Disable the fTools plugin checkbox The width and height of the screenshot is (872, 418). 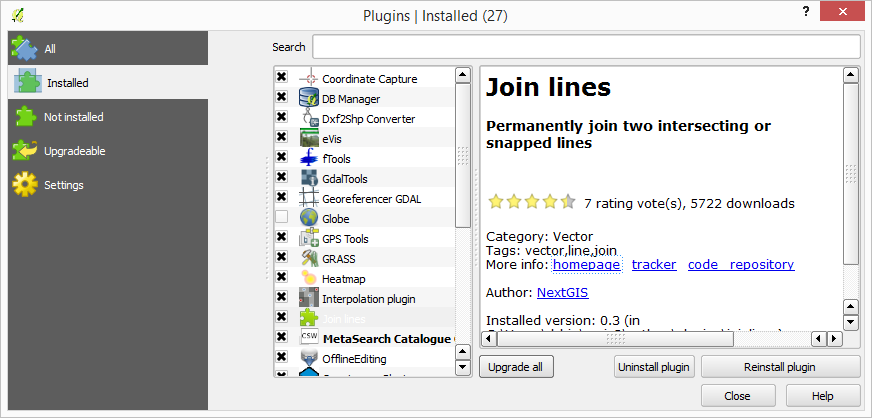(x=282, y=157)
